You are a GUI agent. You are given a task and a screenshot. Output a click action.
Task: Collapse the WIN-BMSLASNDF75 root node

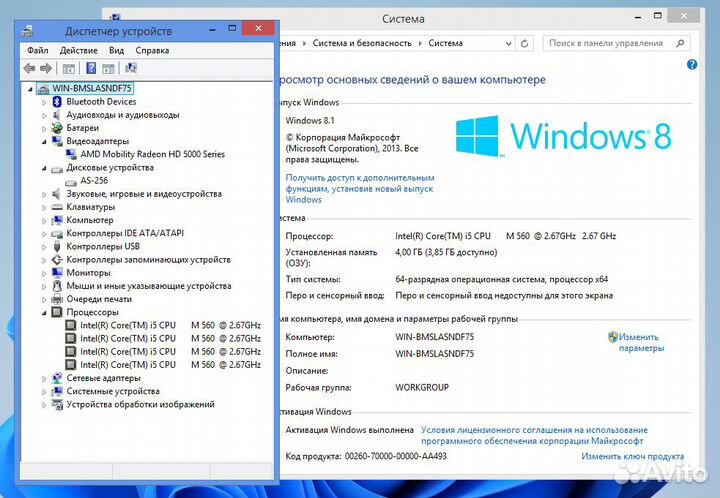coord(30,89)
